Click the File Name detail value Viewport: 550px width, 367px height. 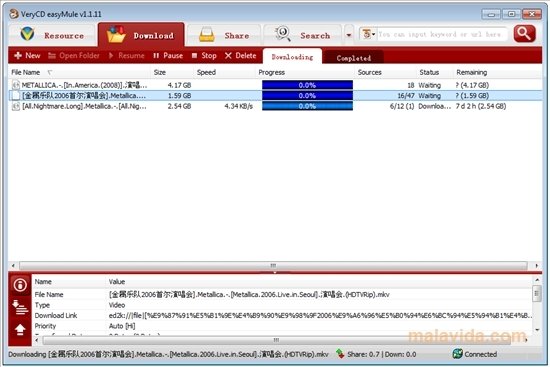[x=249, y=294]
